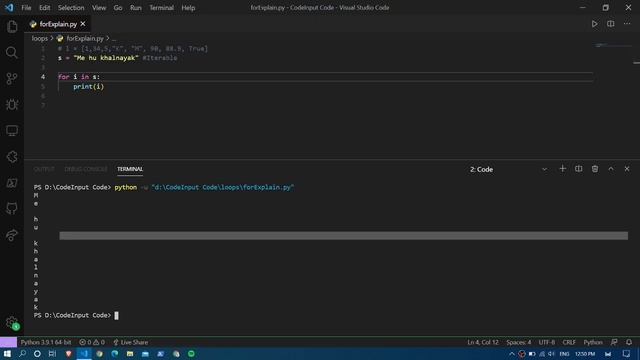Open the Manage settings gear

click(12, 323)
